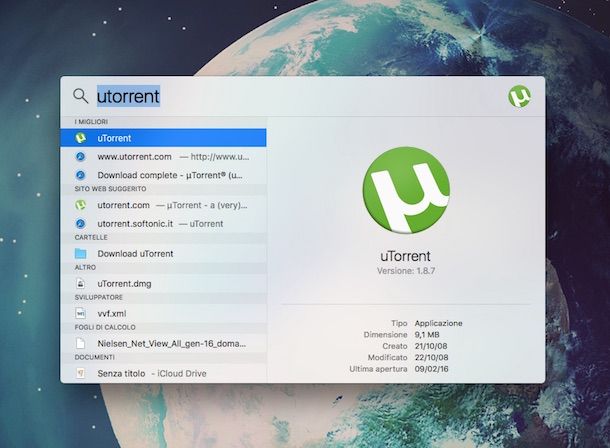Image resolution: width=610 pixels, height=448 pixels.
Task: Click the uTorrent favicon beside utorrent.com suggestion
Action: pos(81,205)
